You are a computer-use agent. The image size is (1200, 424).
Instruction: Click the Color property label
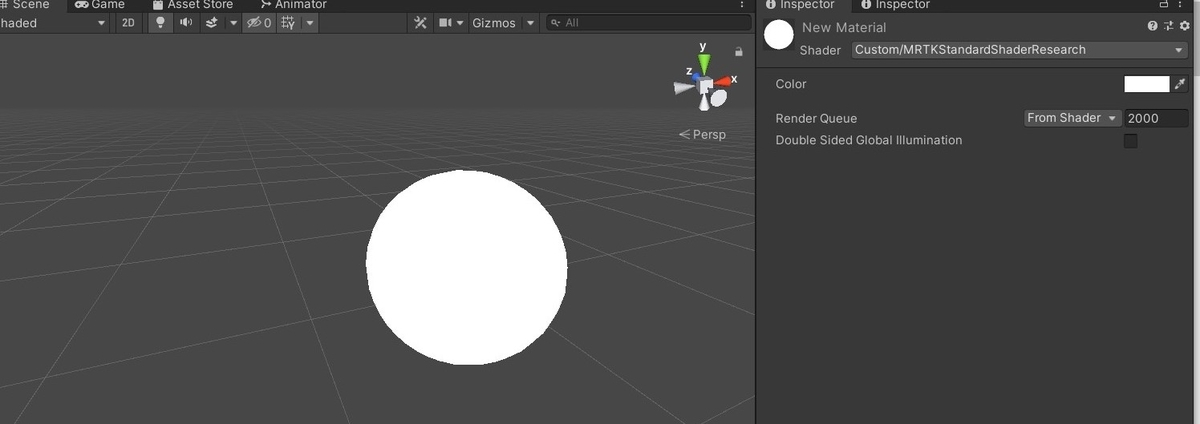pyautogui.click(x=791, y=84)
